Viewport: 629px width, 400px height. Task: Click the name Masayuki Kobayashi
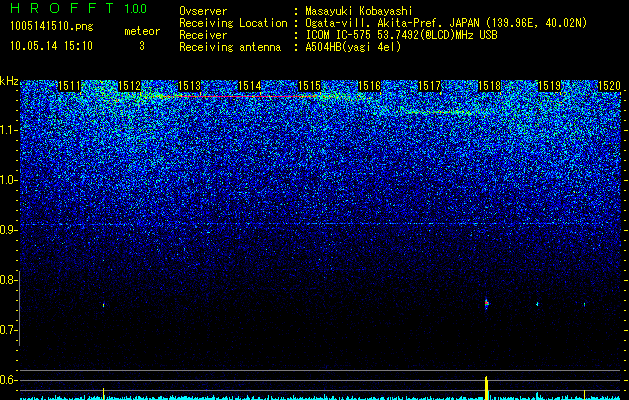pyautogui.click(x=359, y=12)
